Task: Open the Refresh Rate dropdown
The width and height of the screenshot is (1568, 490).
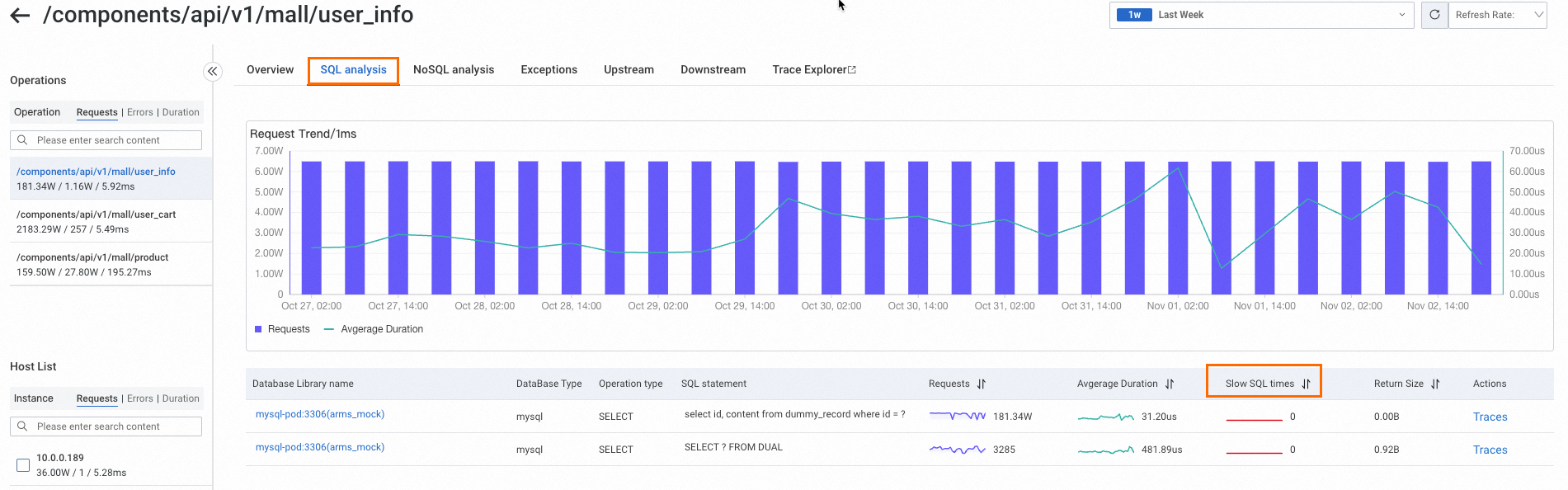Action: [x=1497, y=15]
